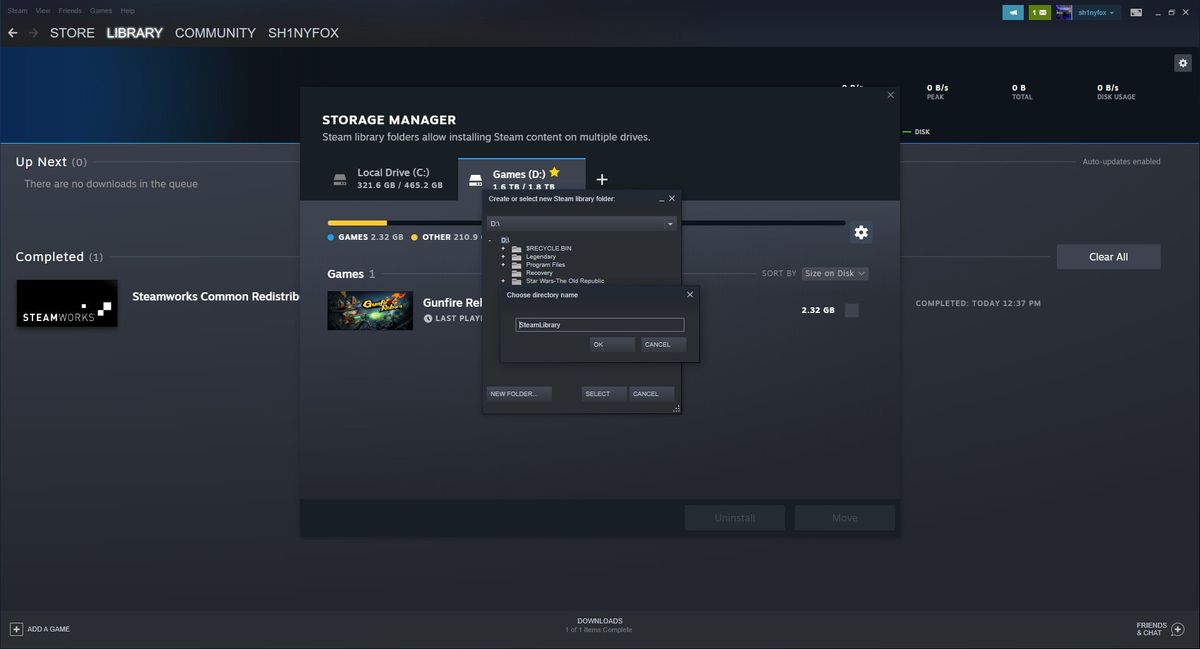Navigate back using the arrow
This screenshot has height=649, width=1200.
click(12, 32)
